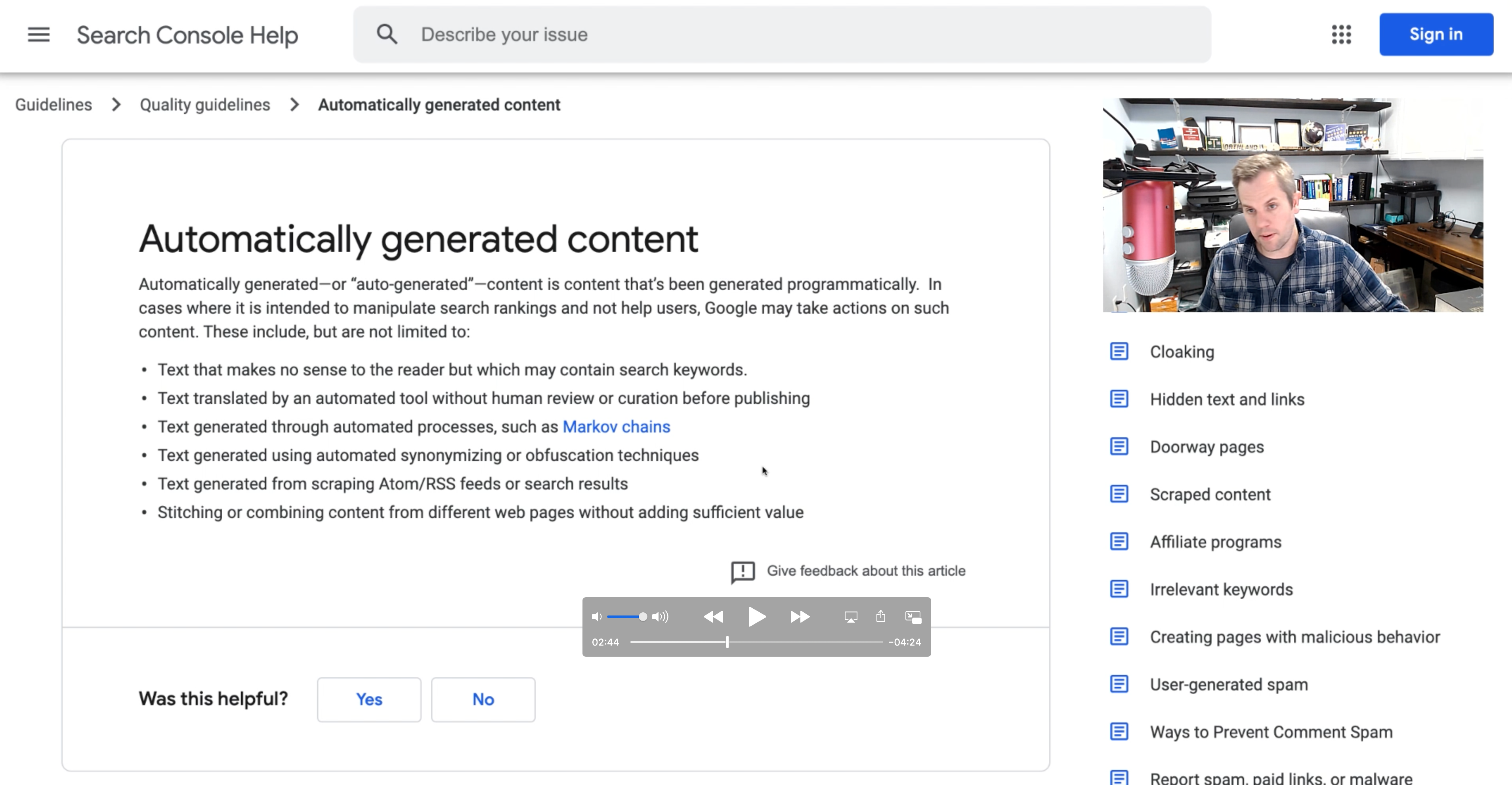Click the video progress scrubber bar
Image resolution: width=1512 pixels, height=785 pixels.
tap(756, 642)
